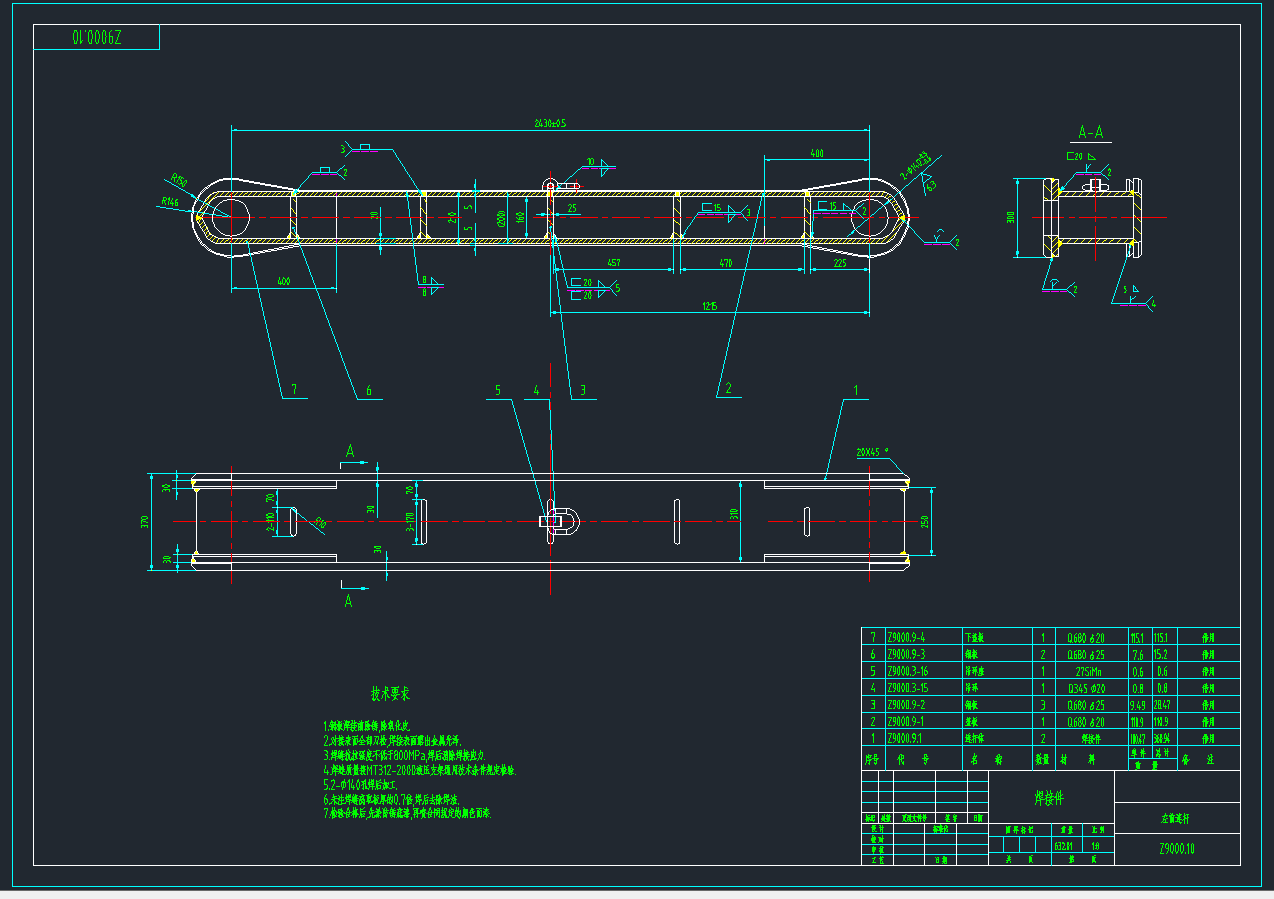
Task: Click the overall length dimension 2430±0.5
Action: (550, 123)
